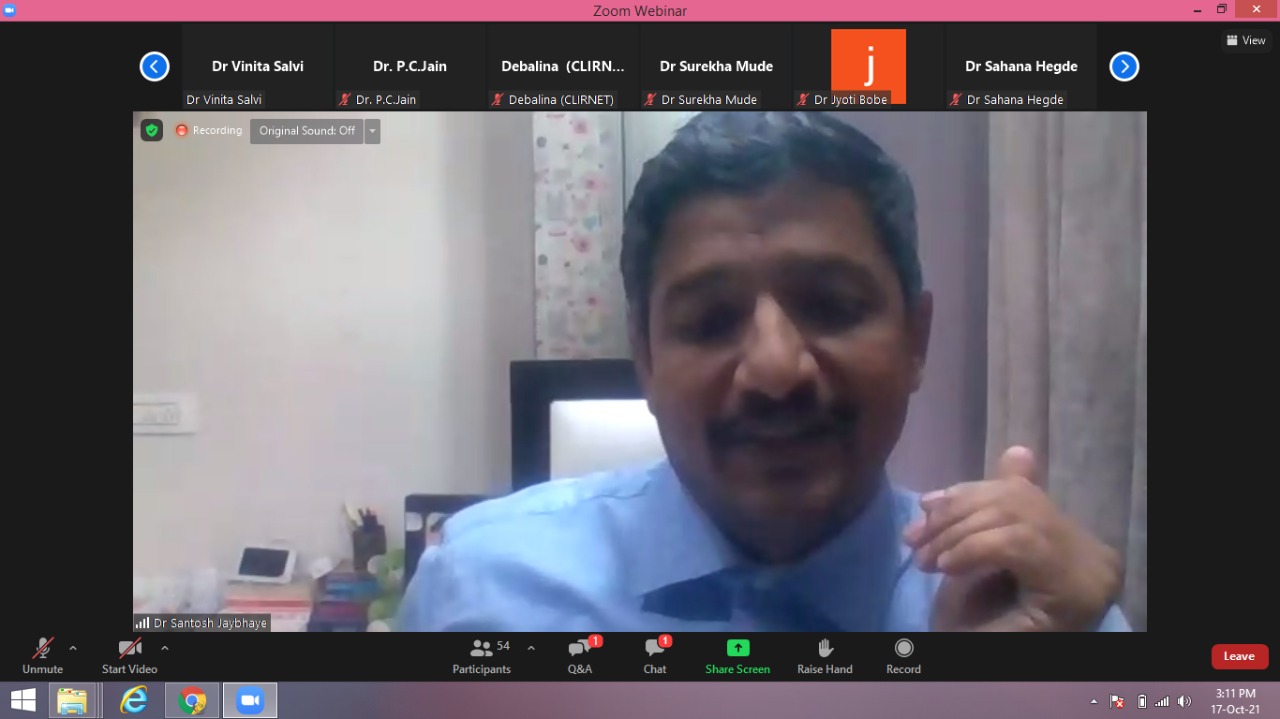Expand the options arrow beside Participants
1280x719 pixels.
point(531,648)
